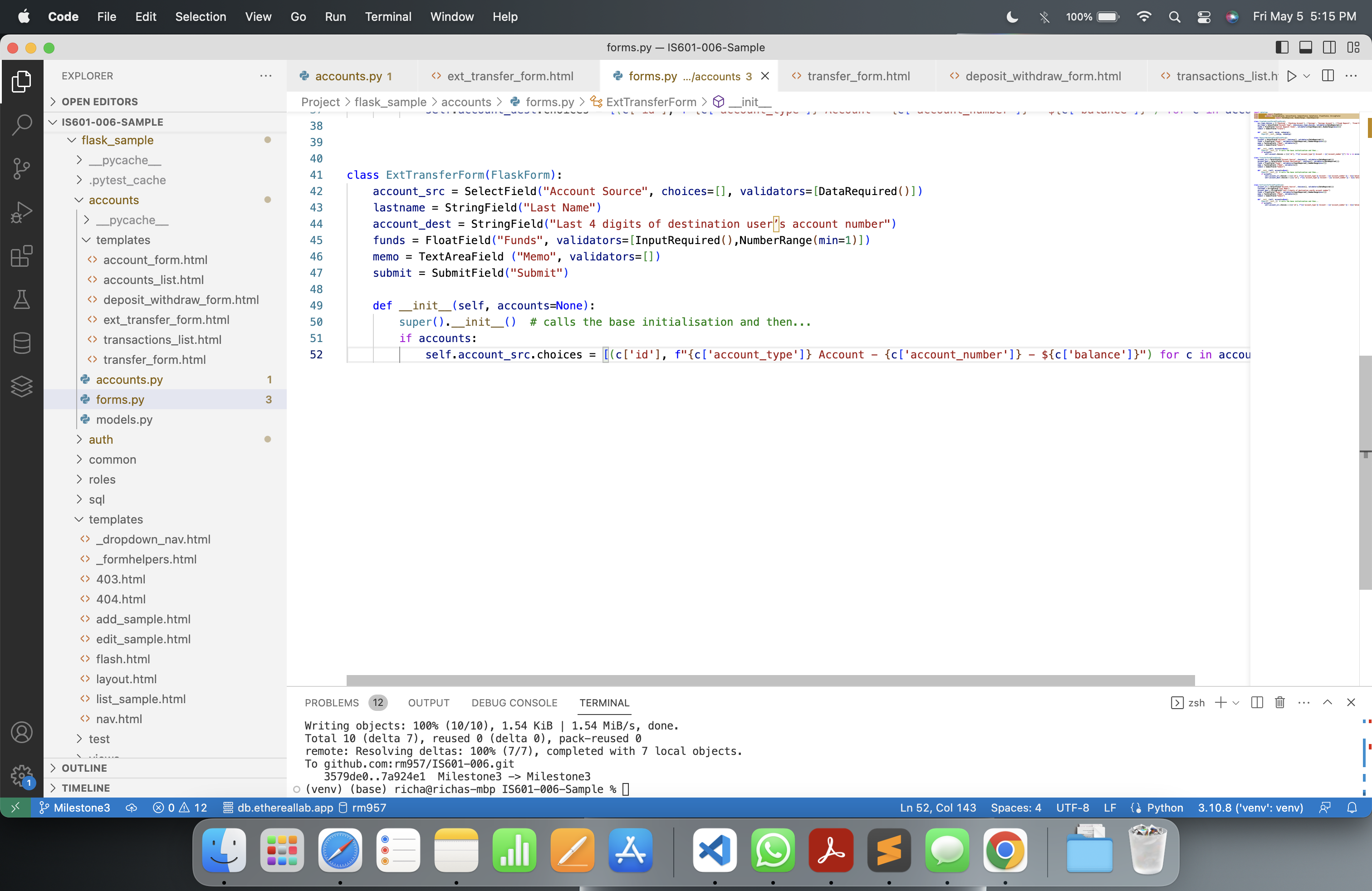Split the terminal panel
1372x891 pixels.
pyautogui.click(x=1257, y=703)
